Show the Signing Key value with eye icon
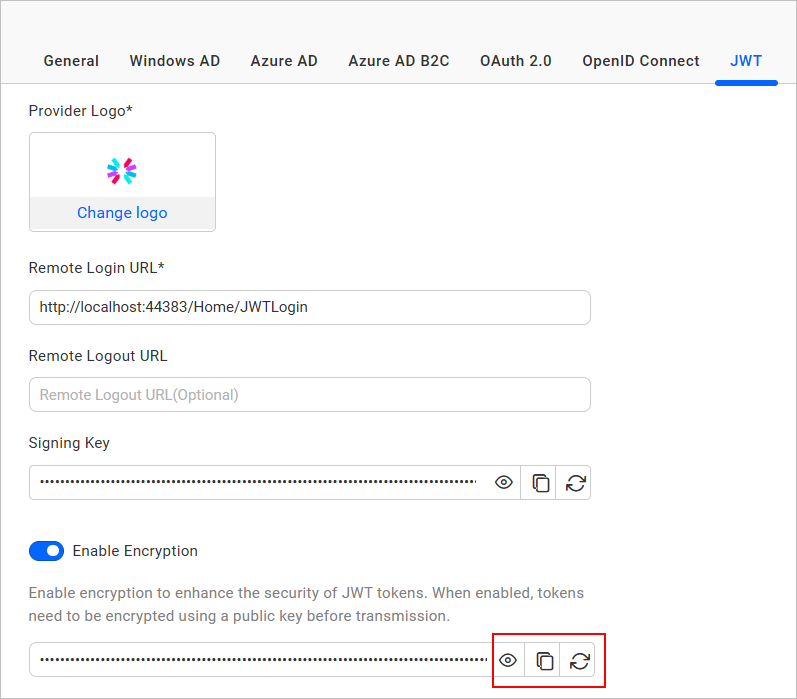The height and width of the screenshot is (699, 797). [503, 482]
